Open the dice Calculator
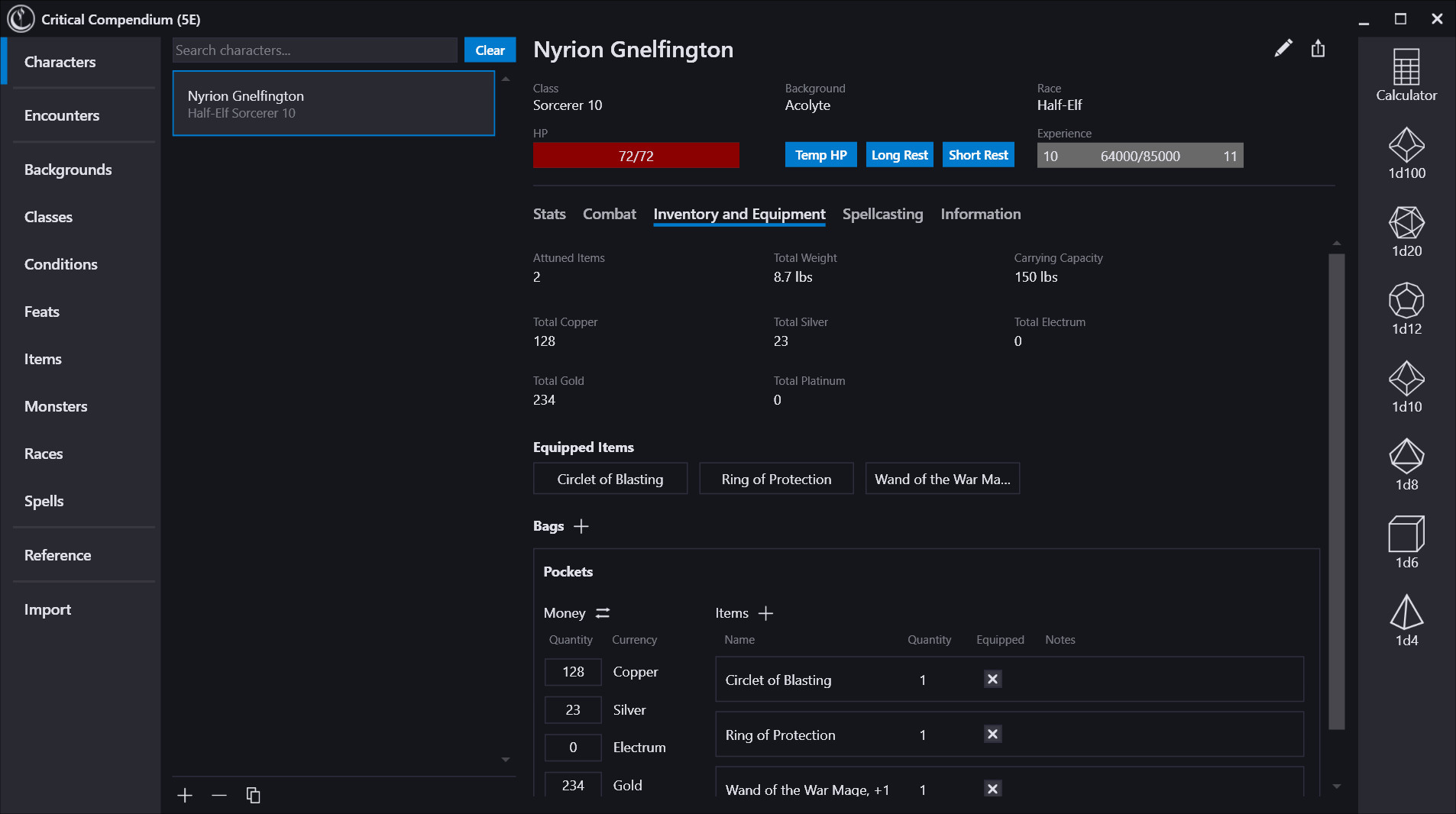Image resolution: width=1456 pixels, height=814 pixels. (x=1406, y=73)
